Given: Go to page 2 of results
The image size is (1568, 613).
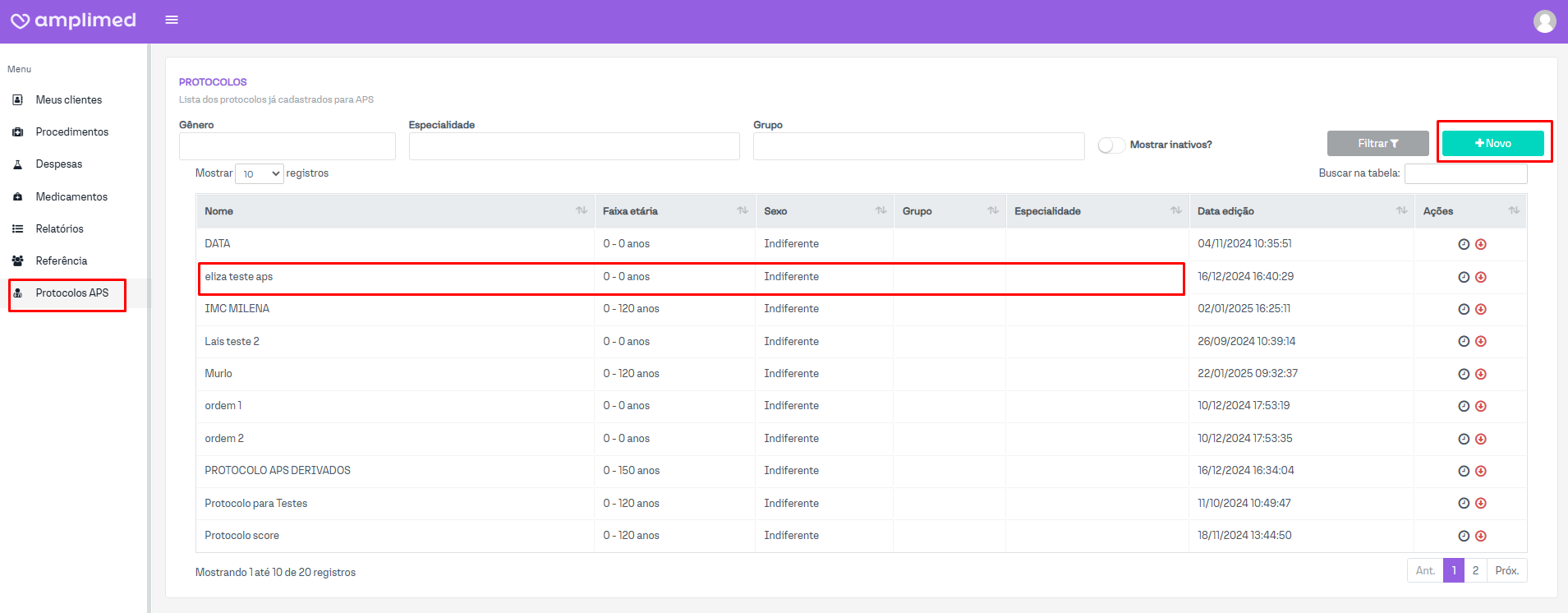Looking at the screenshot, I should 1475,570.
